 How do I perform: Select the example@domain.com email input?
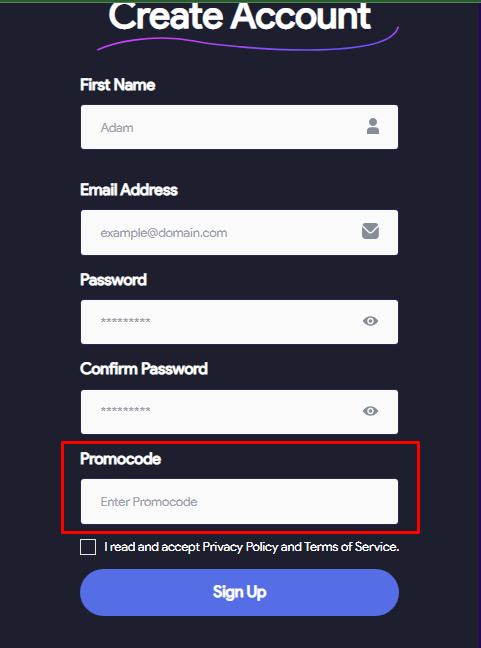click(239, 232)
